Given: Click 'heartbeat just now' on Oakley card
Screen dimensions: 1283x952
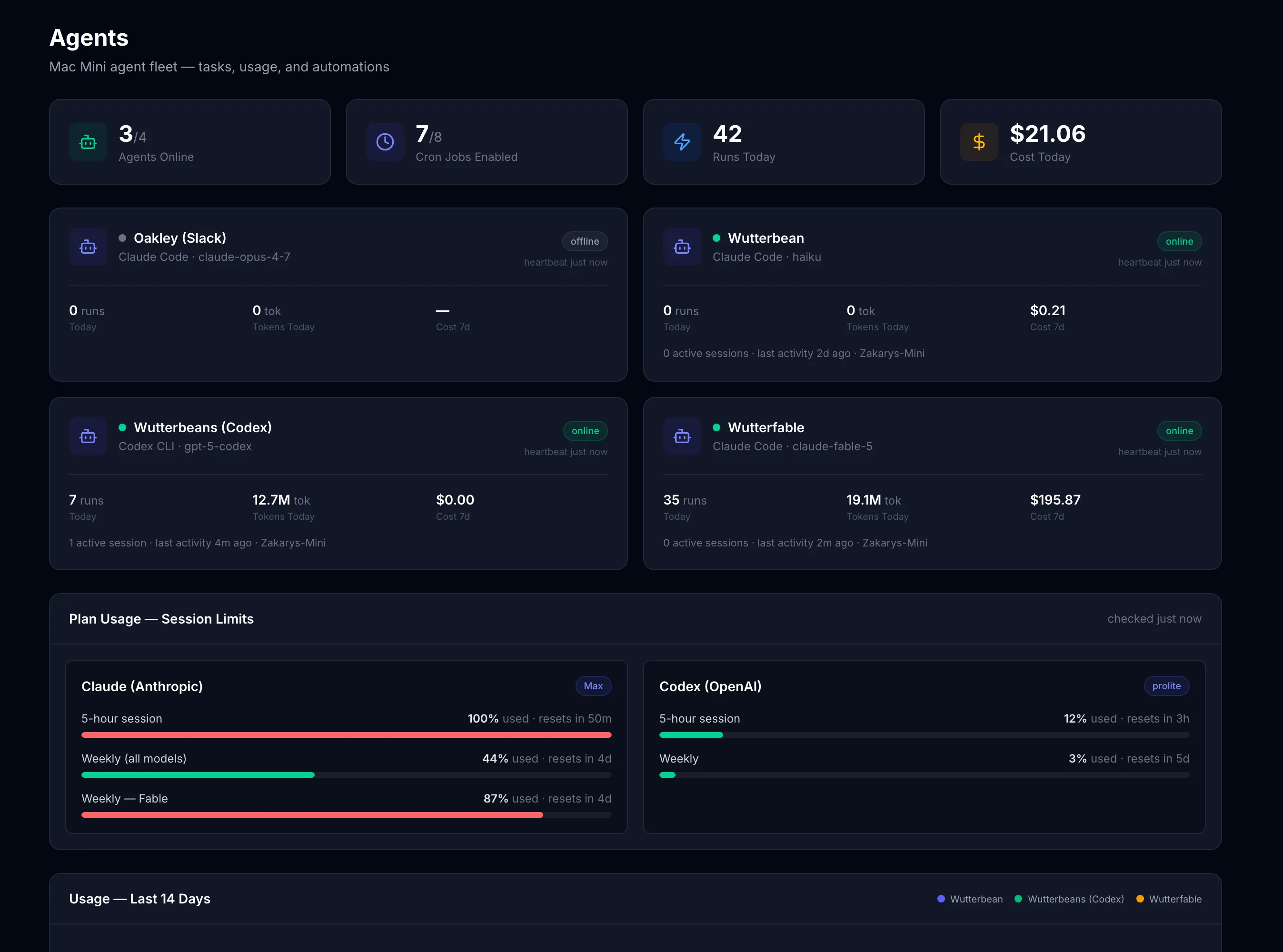Looking at the screenshot, I should click(566, 262).
